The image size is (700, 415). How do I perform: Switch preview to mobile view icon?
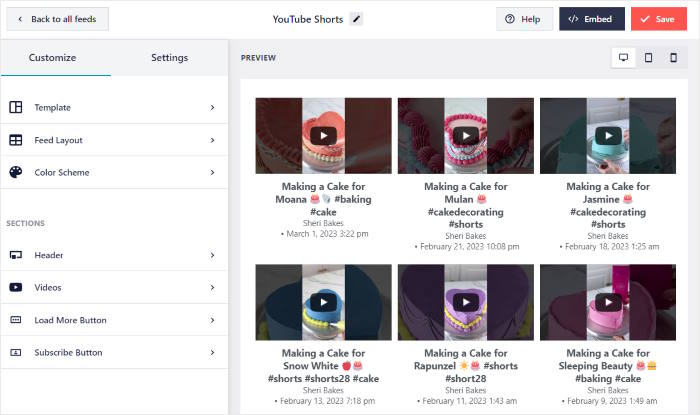pos(674,58)
